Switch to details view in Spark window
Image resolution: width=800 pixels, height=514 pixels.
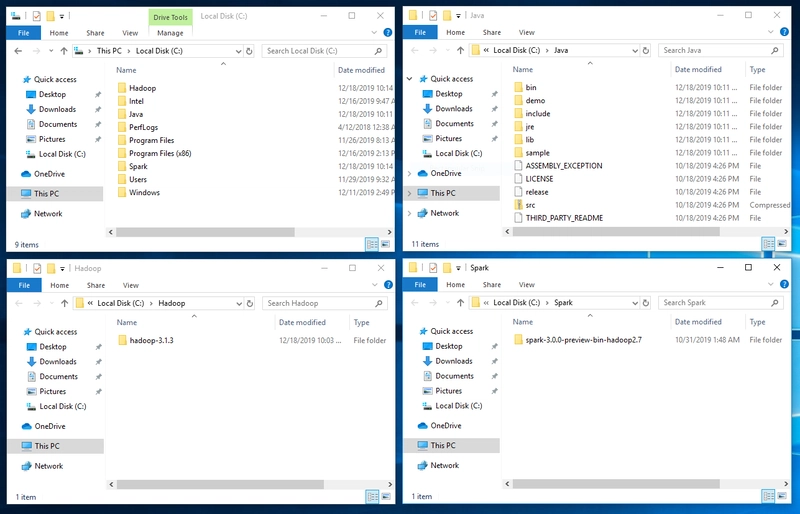tap(768, 496)
